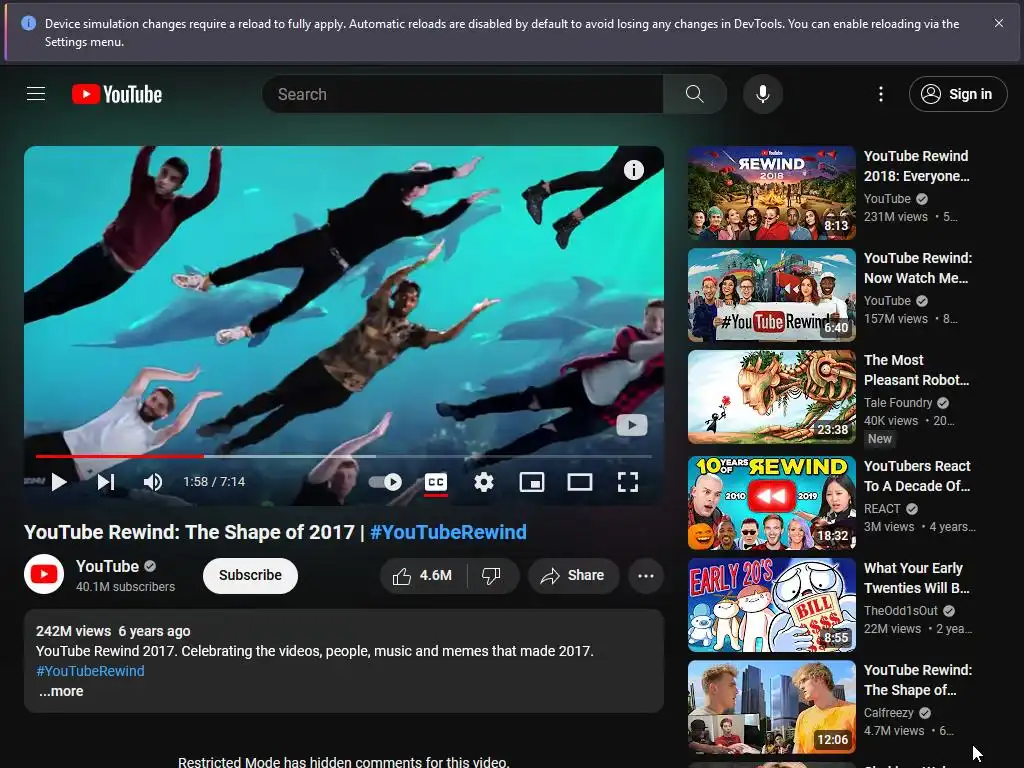Like the video with 4.6M likes
This screenshot has height=768, width=1024.
click(x=423, y=575)
